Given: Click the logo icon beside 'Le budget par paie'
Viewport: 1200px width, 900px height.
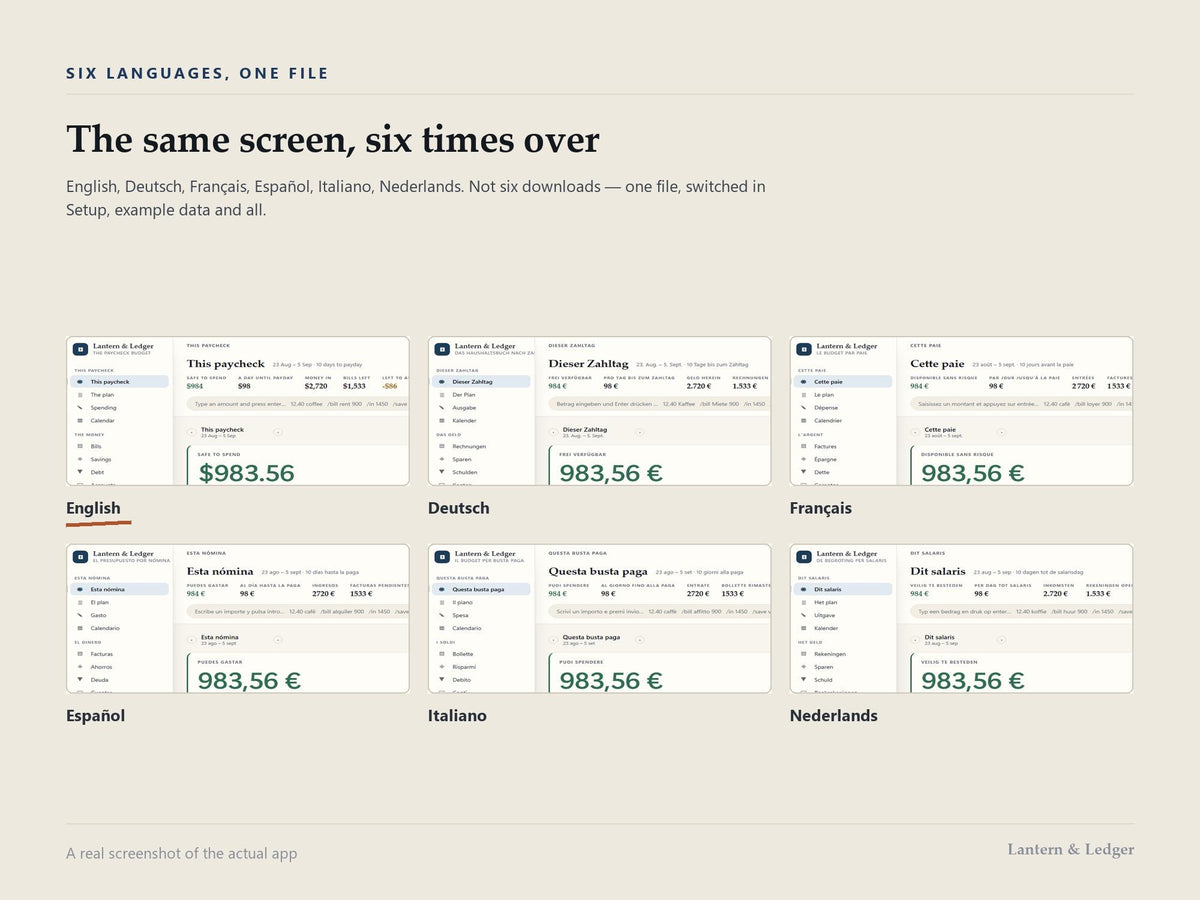Looking at the screenshot, I should pos(804,349).
